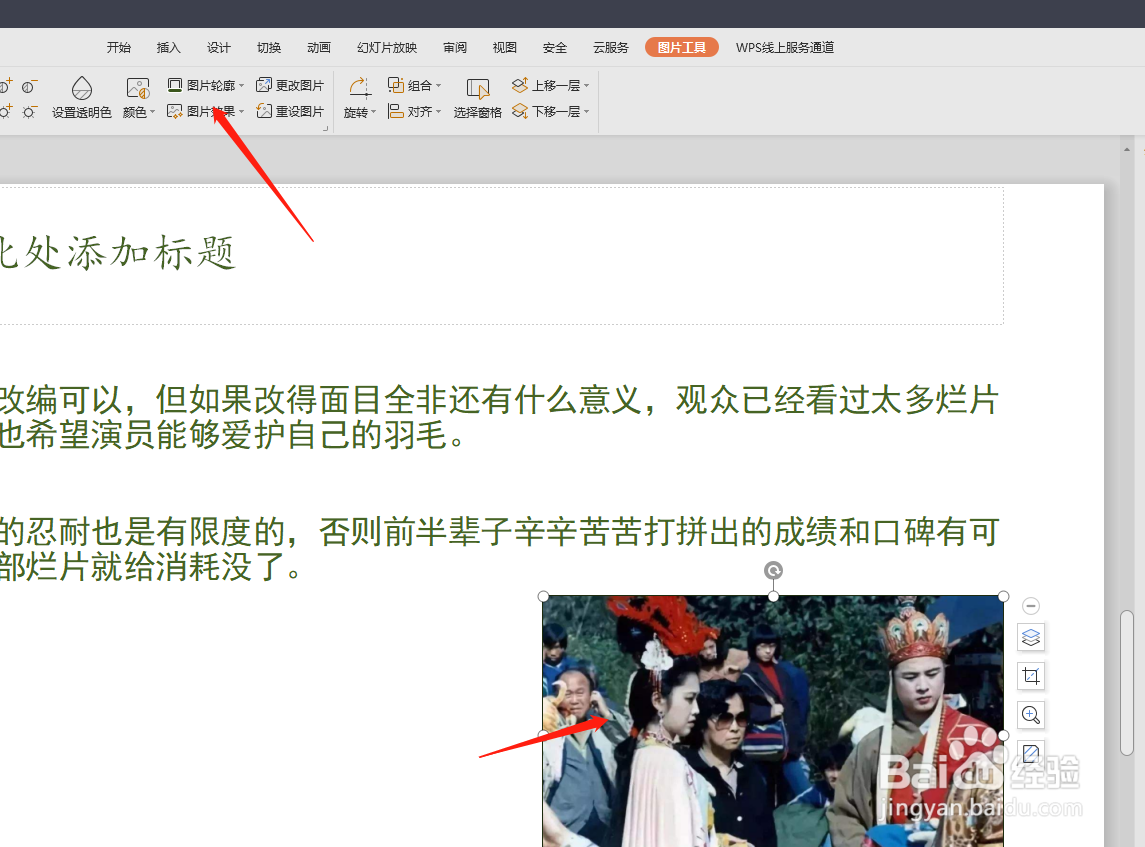Click the picture edit icon below magnifier

(x=1030, y=753)
